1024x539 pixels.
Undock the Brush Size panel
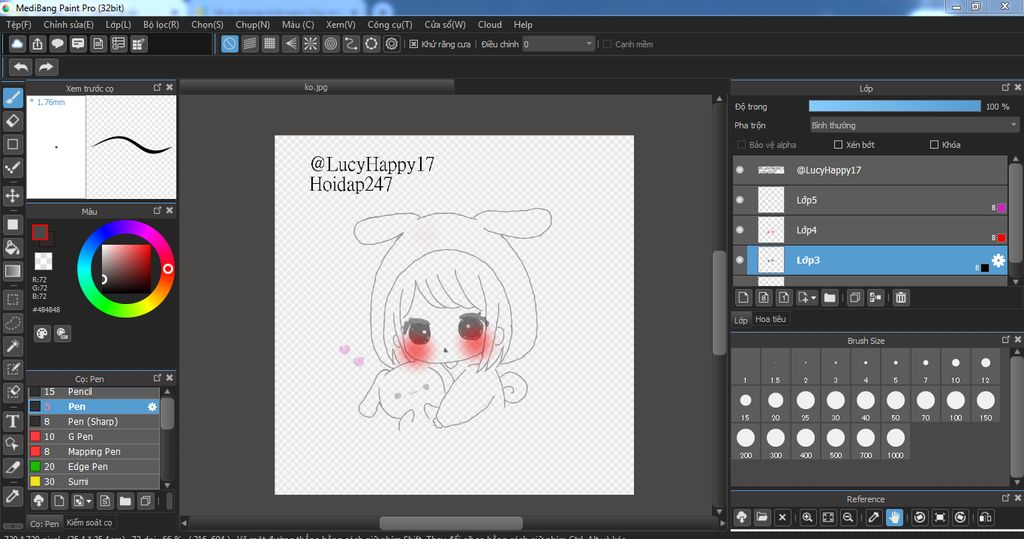click(1006, 340)
